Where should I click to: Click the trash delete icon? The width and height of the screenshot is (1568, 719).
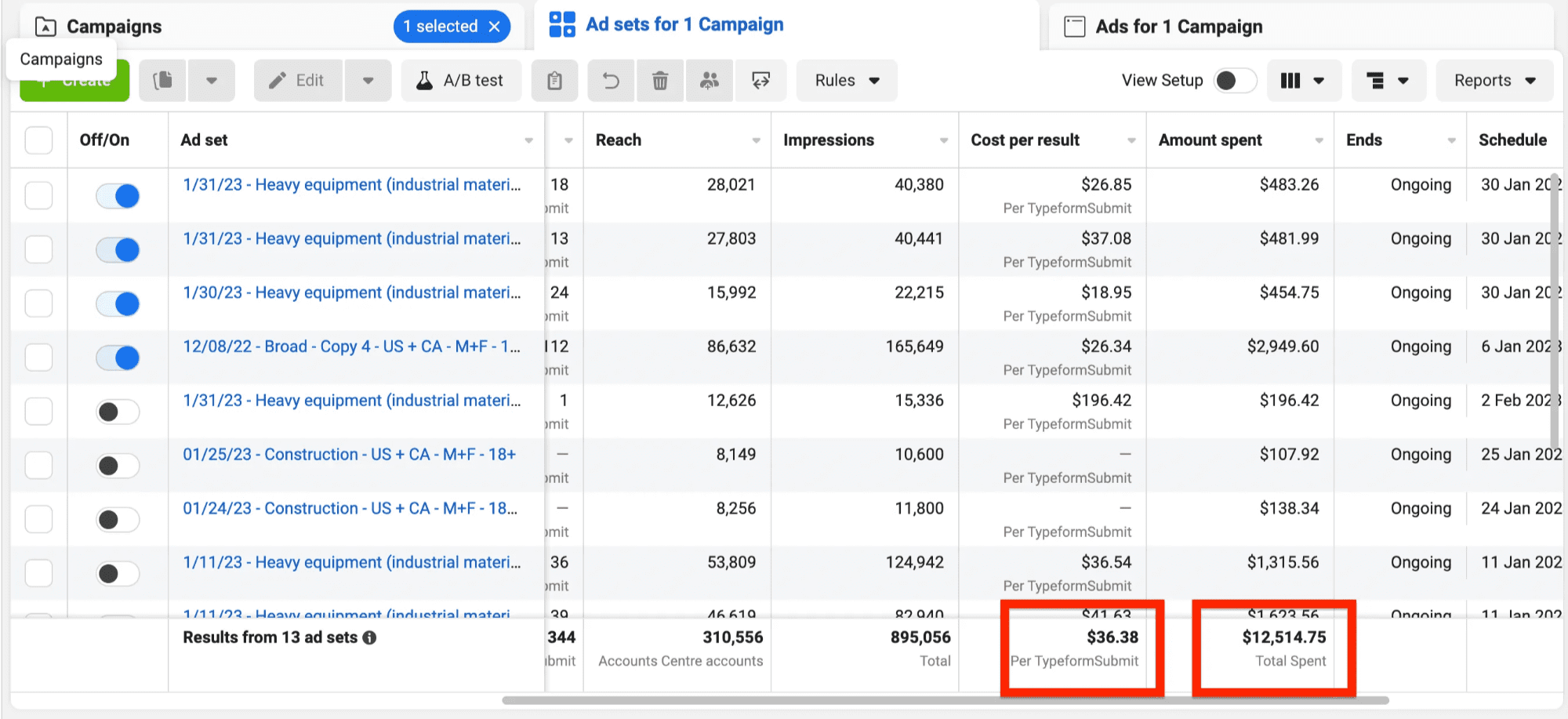(660, 81)
